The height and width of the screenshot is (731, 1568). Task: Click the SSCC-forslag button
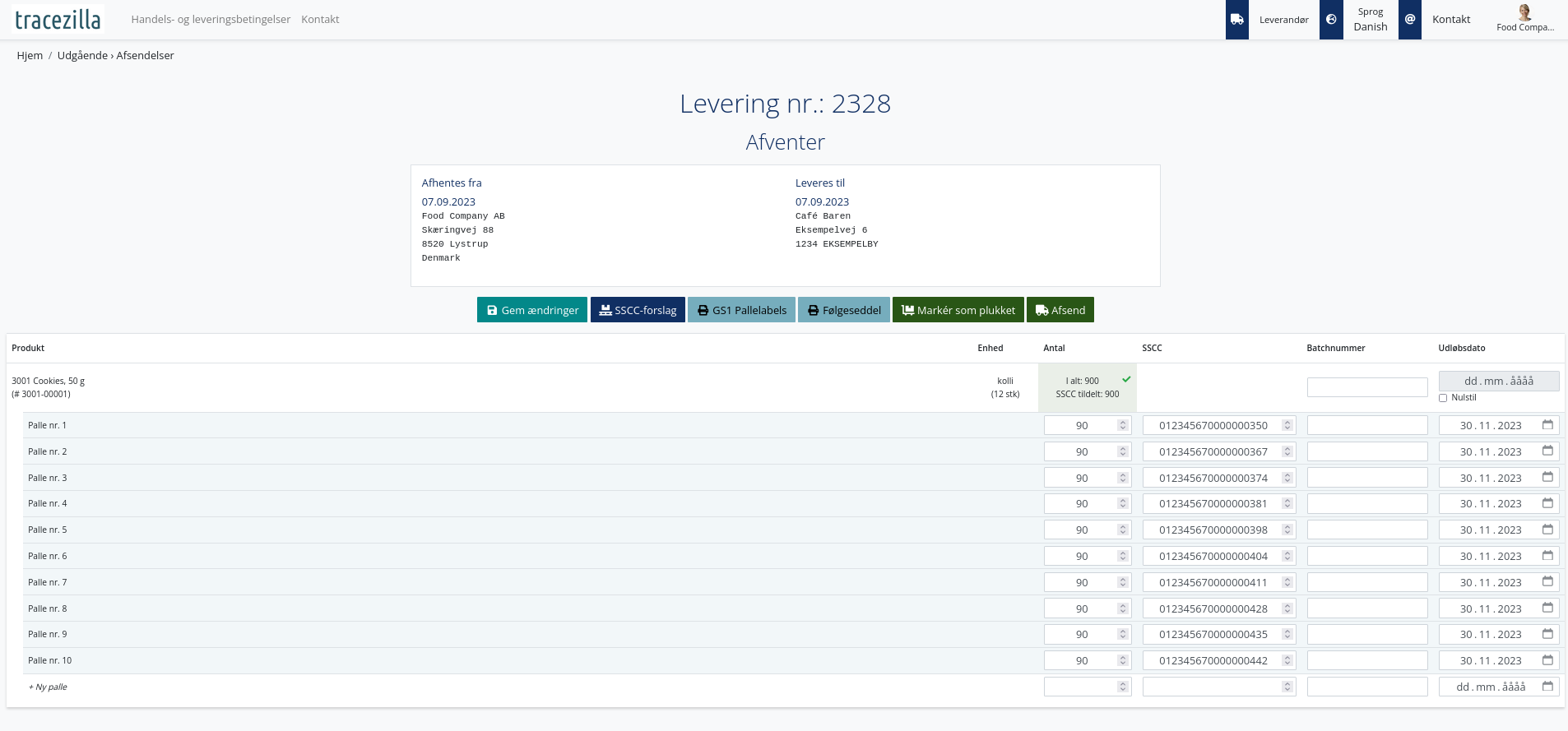[638, 310]
